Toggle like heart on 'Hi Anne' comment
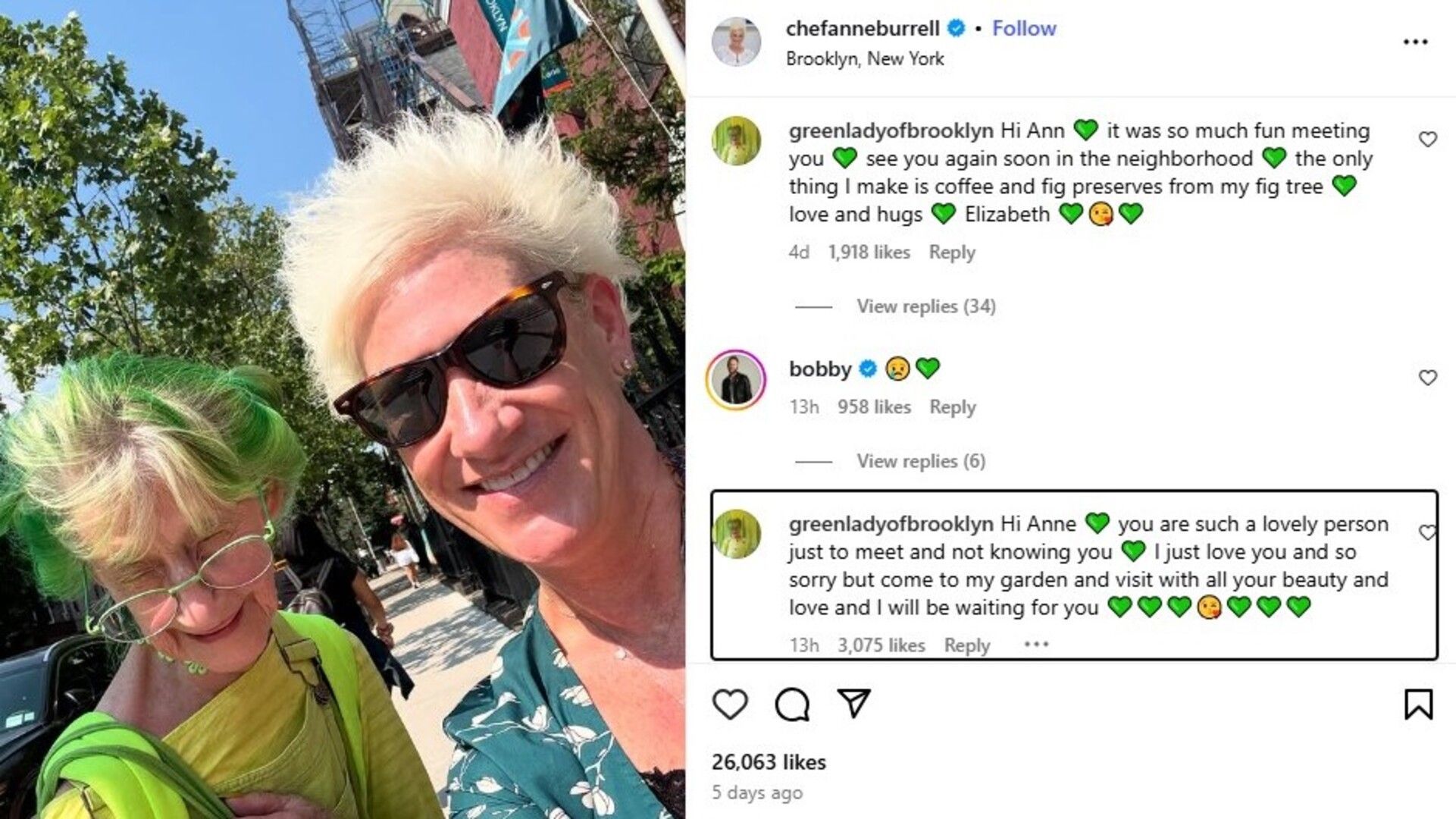Image resolution: width=1456 pixels, height=819 pixels. coord(1428,532)
